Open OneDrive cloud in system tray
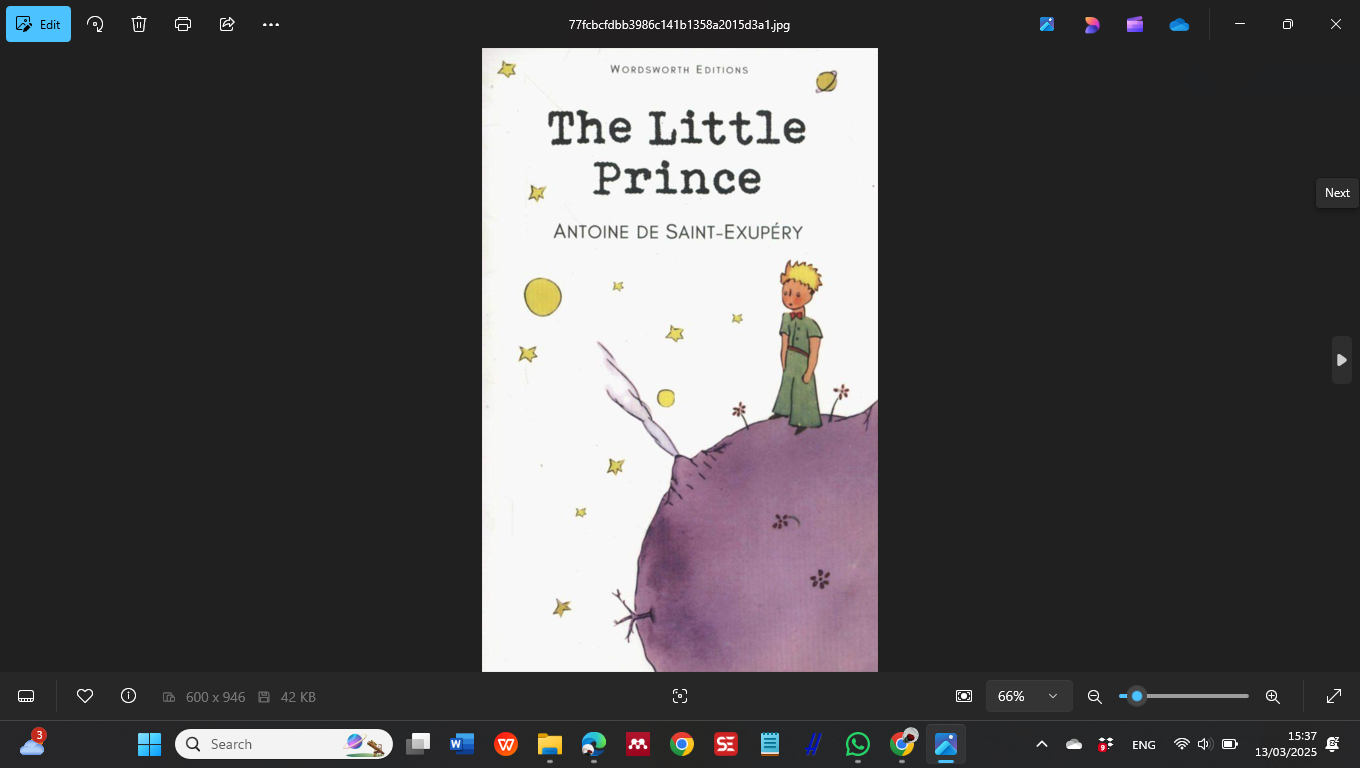The width and height of the screenshot is (1360, 768). [x=1074, y=744]
